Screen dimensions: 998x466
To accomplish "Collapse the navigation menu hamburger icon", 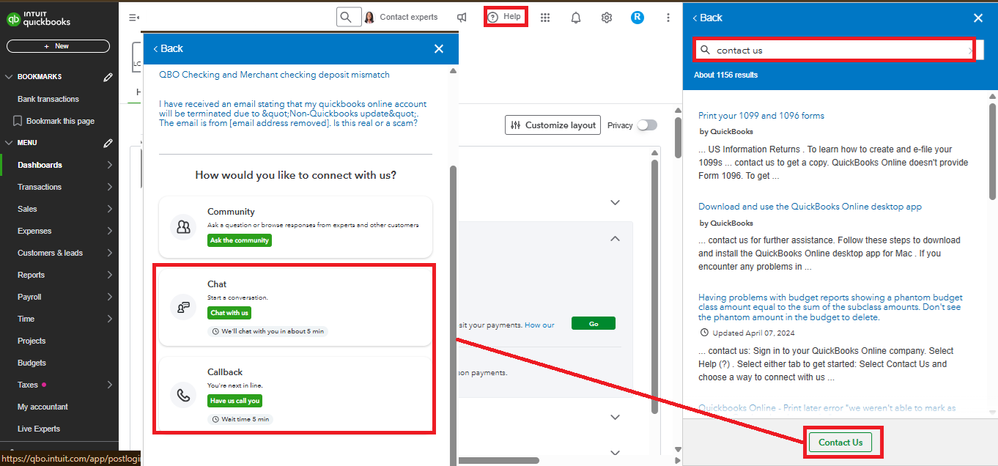I will coord(134,18).
